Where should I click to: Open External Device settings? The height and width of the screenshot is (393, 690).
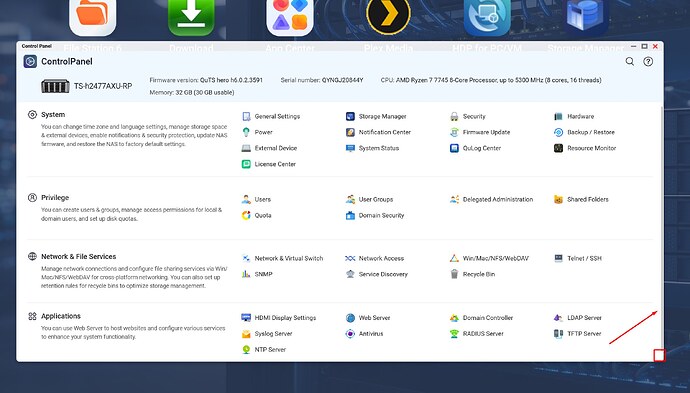pyautogui.click(x=269, y=148)
